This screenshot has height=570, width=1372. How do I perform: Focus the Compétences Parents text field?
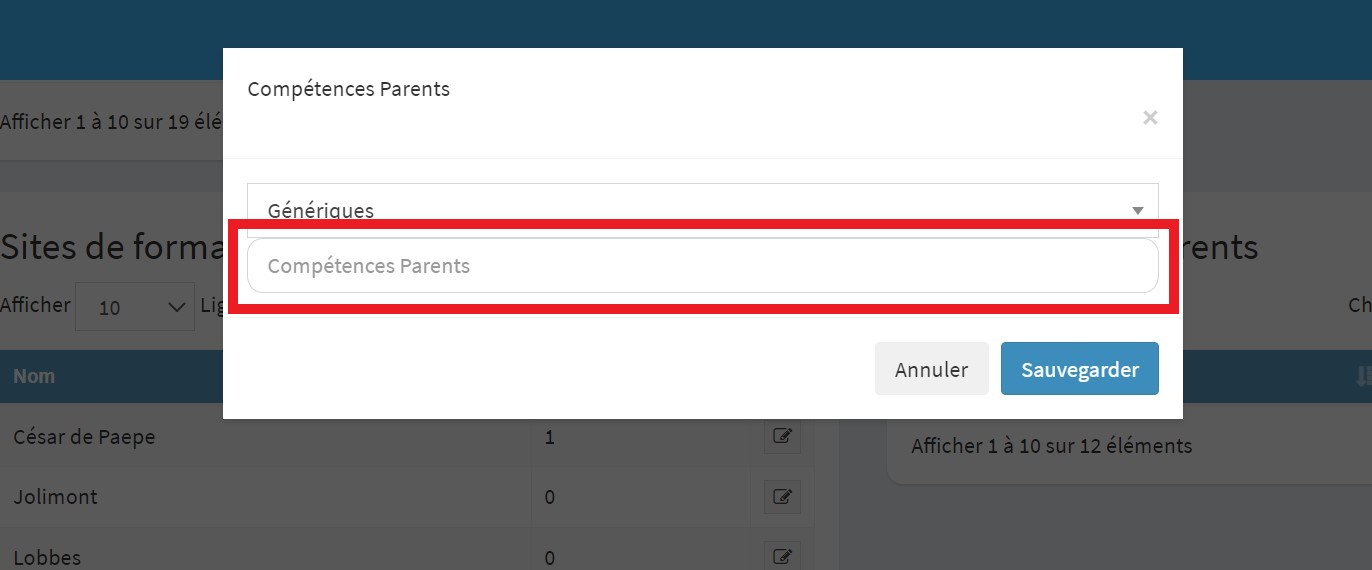(x=702, y=266)
